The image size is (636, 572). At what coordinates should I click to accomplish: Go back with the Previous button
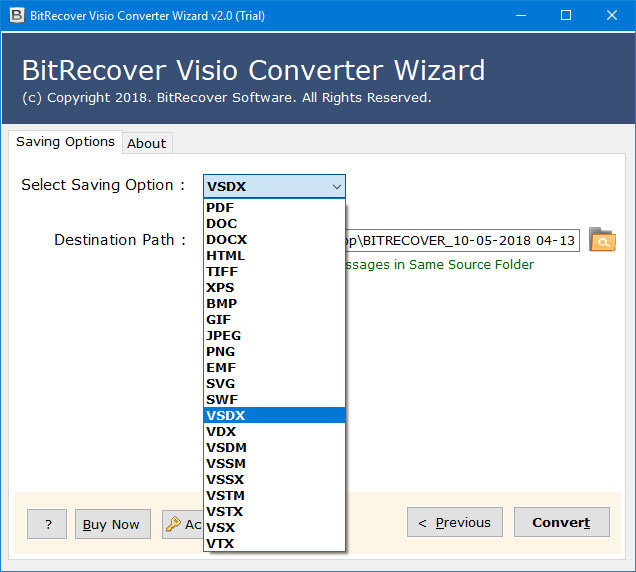(x=455, y=522)
